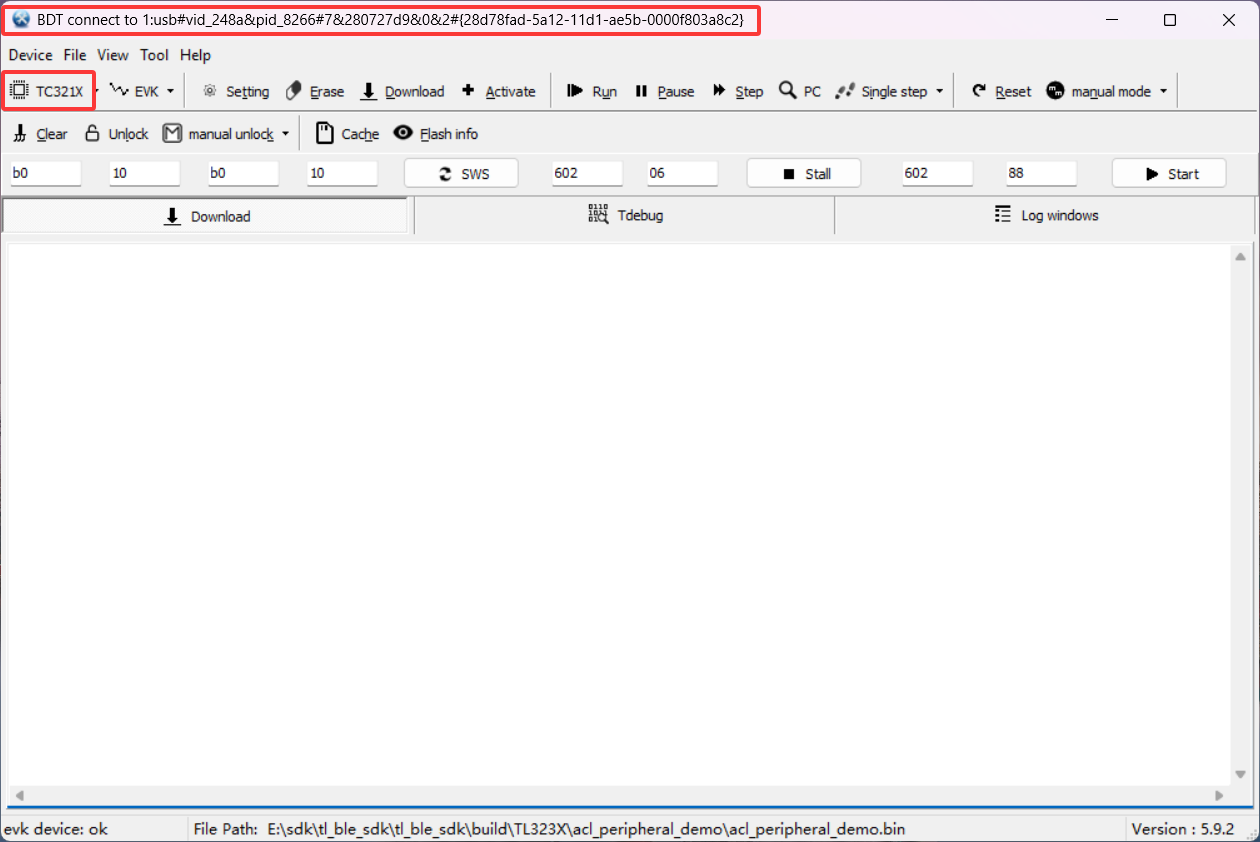Click the Pause toolbar button

(665, 91)
